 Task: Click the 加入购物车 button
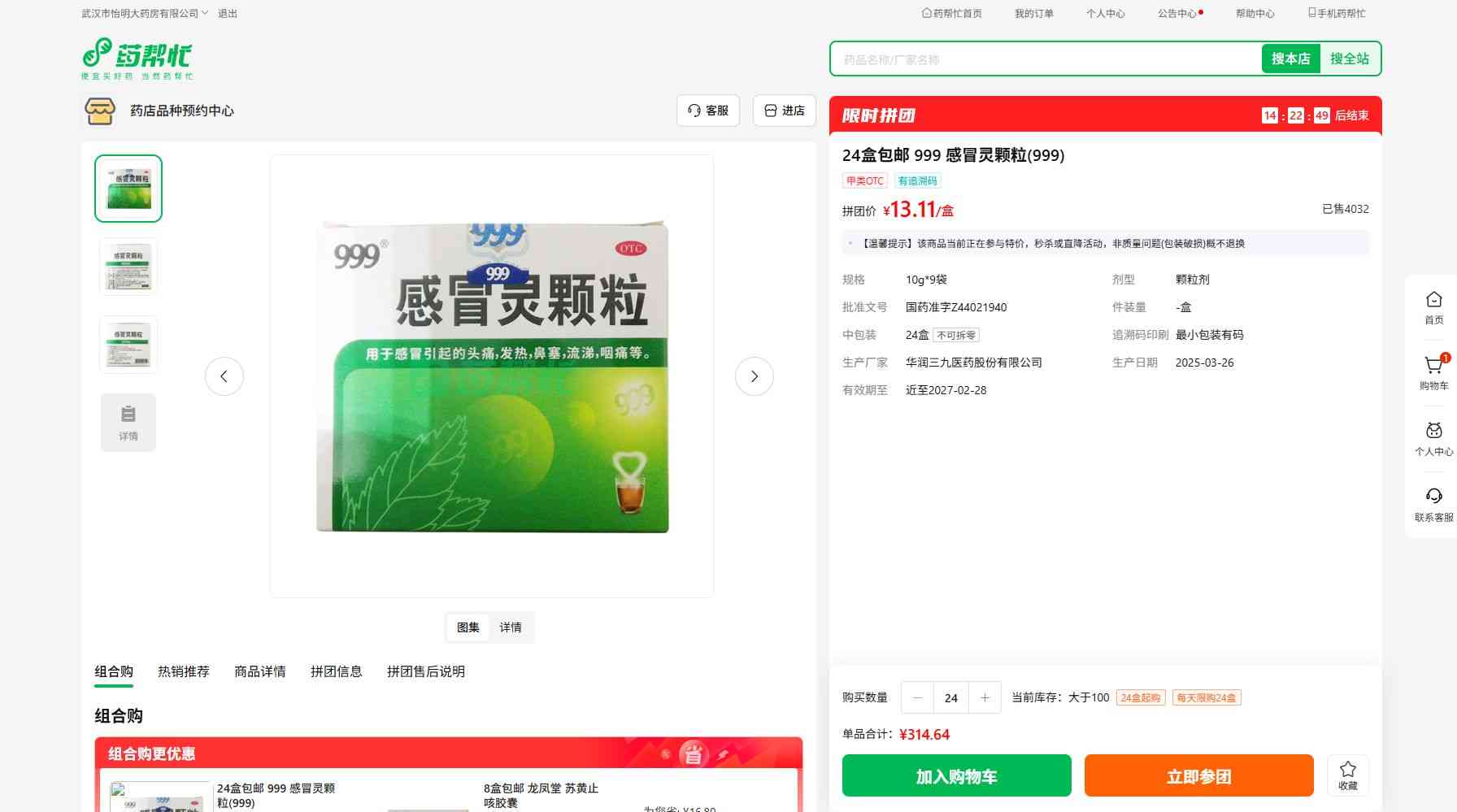[956, 775]
